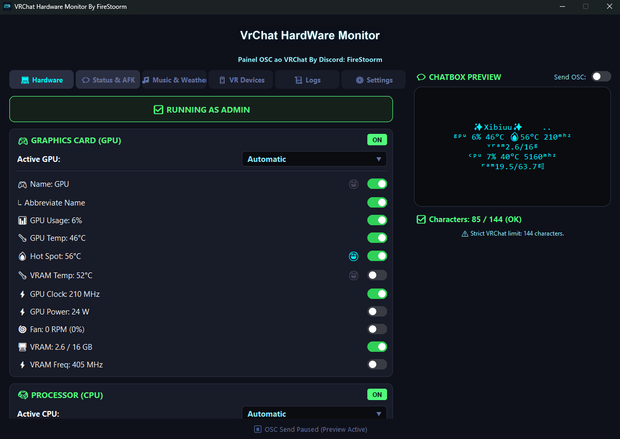Toggle the Send OSC switch
This screenshot has width=620, height=439.
tap(601, 76)
